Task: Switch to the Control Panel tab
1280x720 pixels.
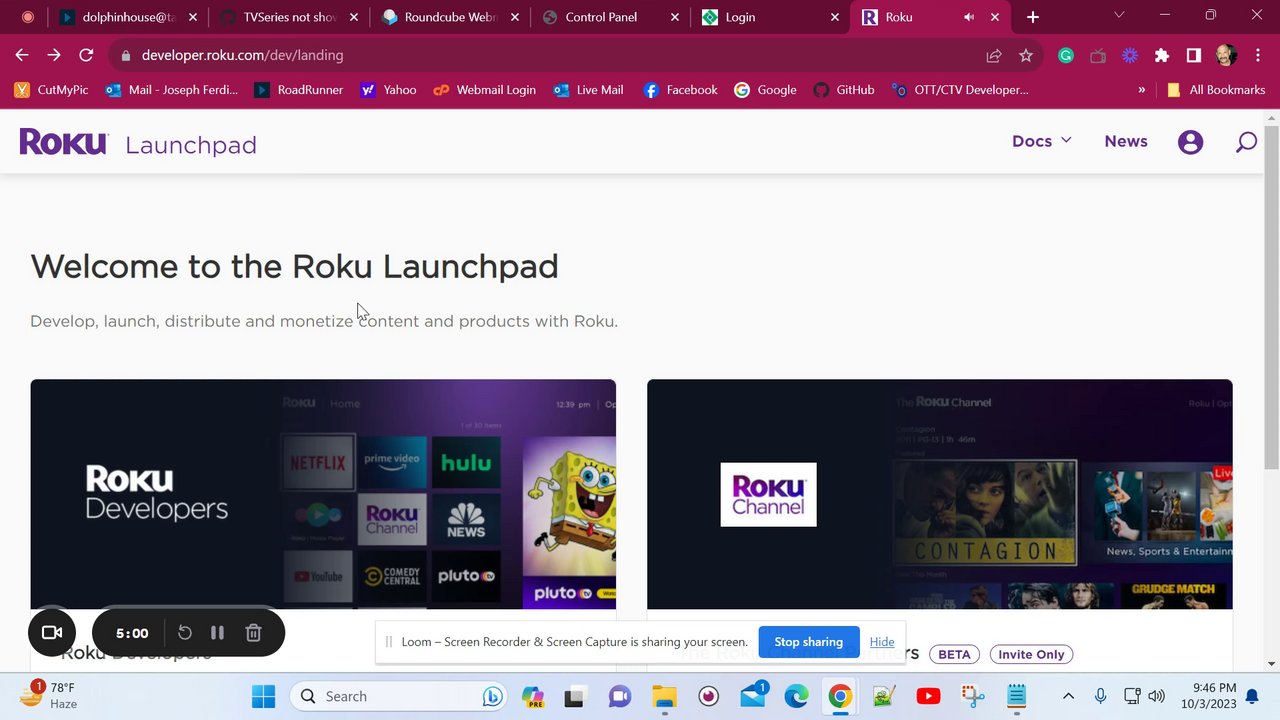Action: click(610, 17)
